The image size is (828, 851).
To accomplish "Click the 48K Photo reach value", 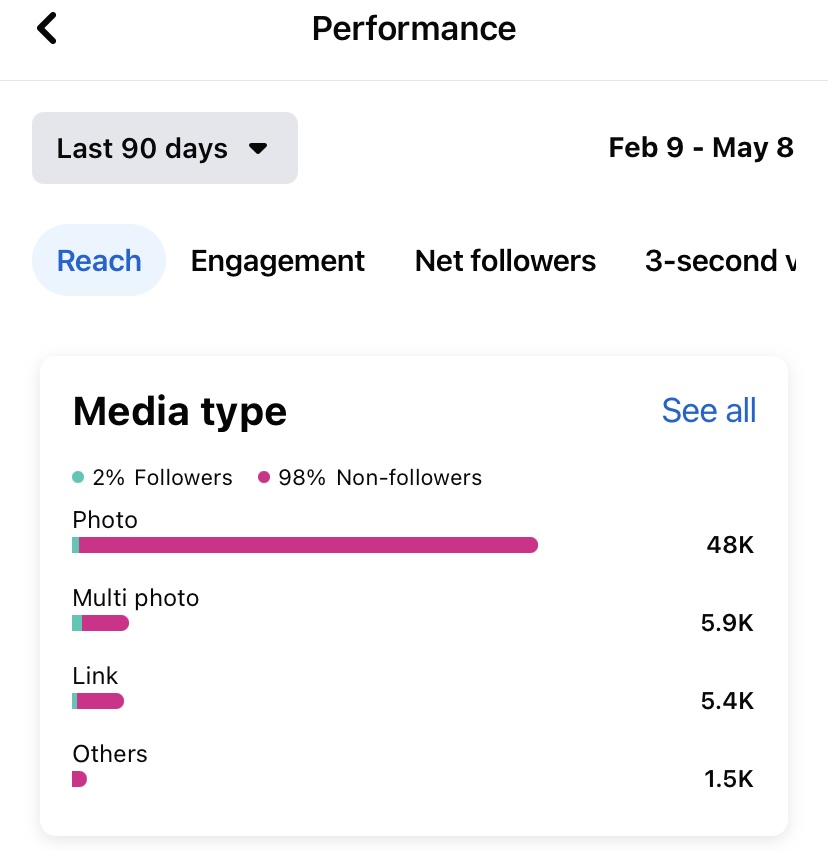I will (729, 545).
